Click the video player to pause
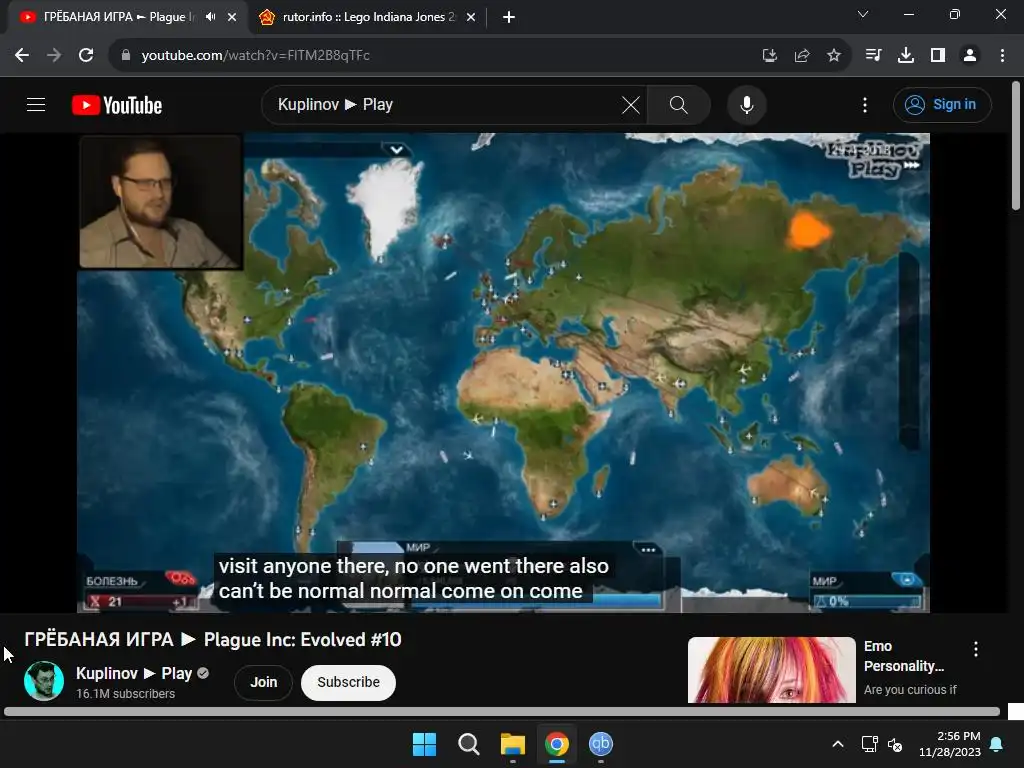 click(x=503, y=372)
